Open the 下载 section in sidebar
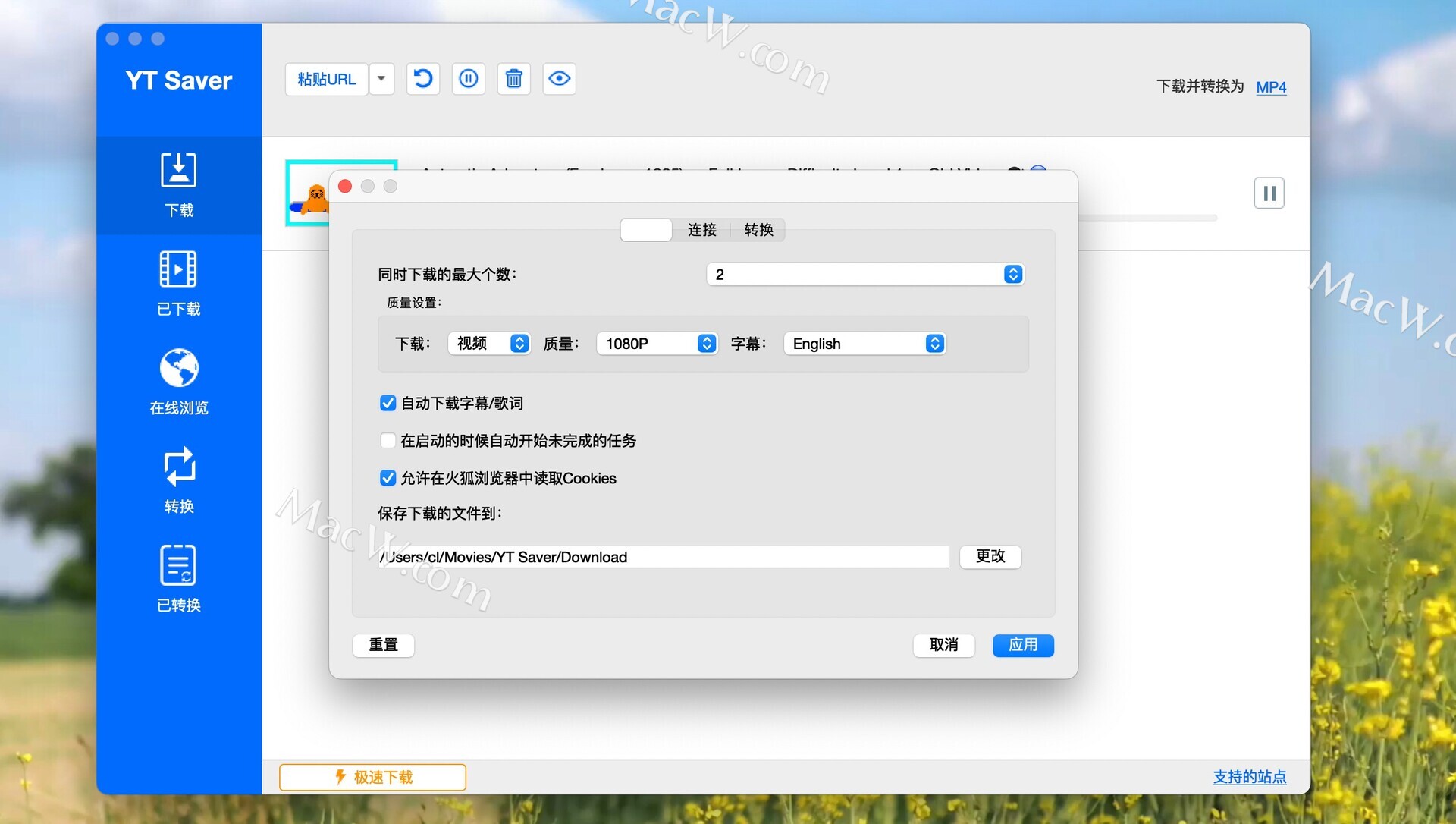Viewport: 1456px width, 824px height. 179,185
